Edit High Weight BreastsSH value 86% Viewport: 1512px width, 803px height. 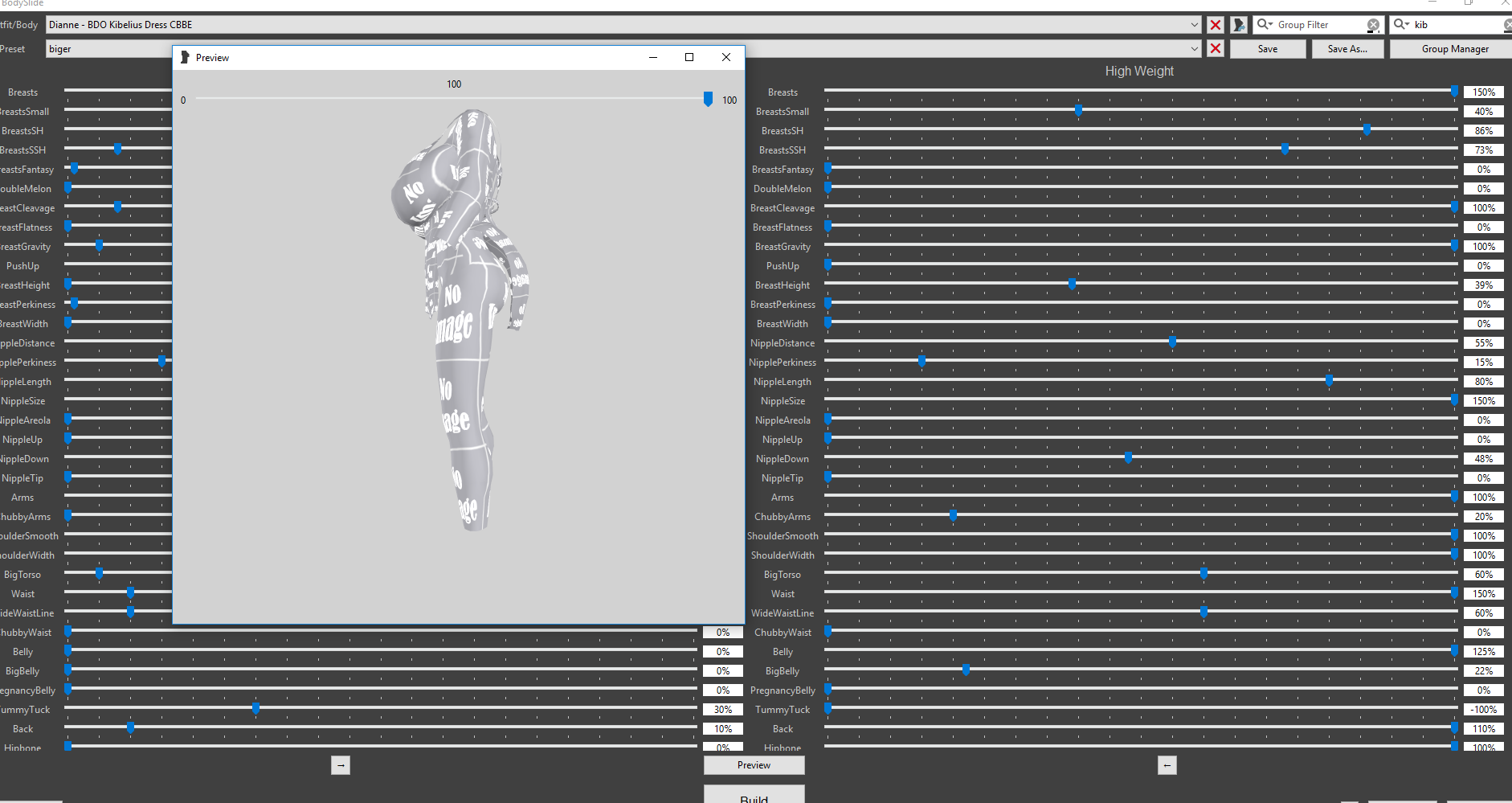[x=1484, y=131]
